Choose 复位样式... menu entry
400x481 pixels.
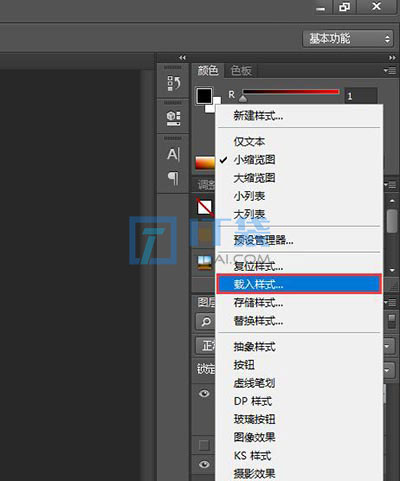(x=299, y=266)
